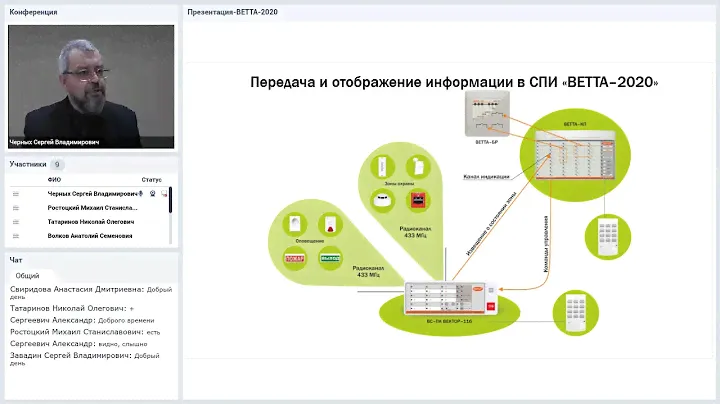720x404 pixels.
Task: Click the participants count badge showing 9
Action: 57,164
